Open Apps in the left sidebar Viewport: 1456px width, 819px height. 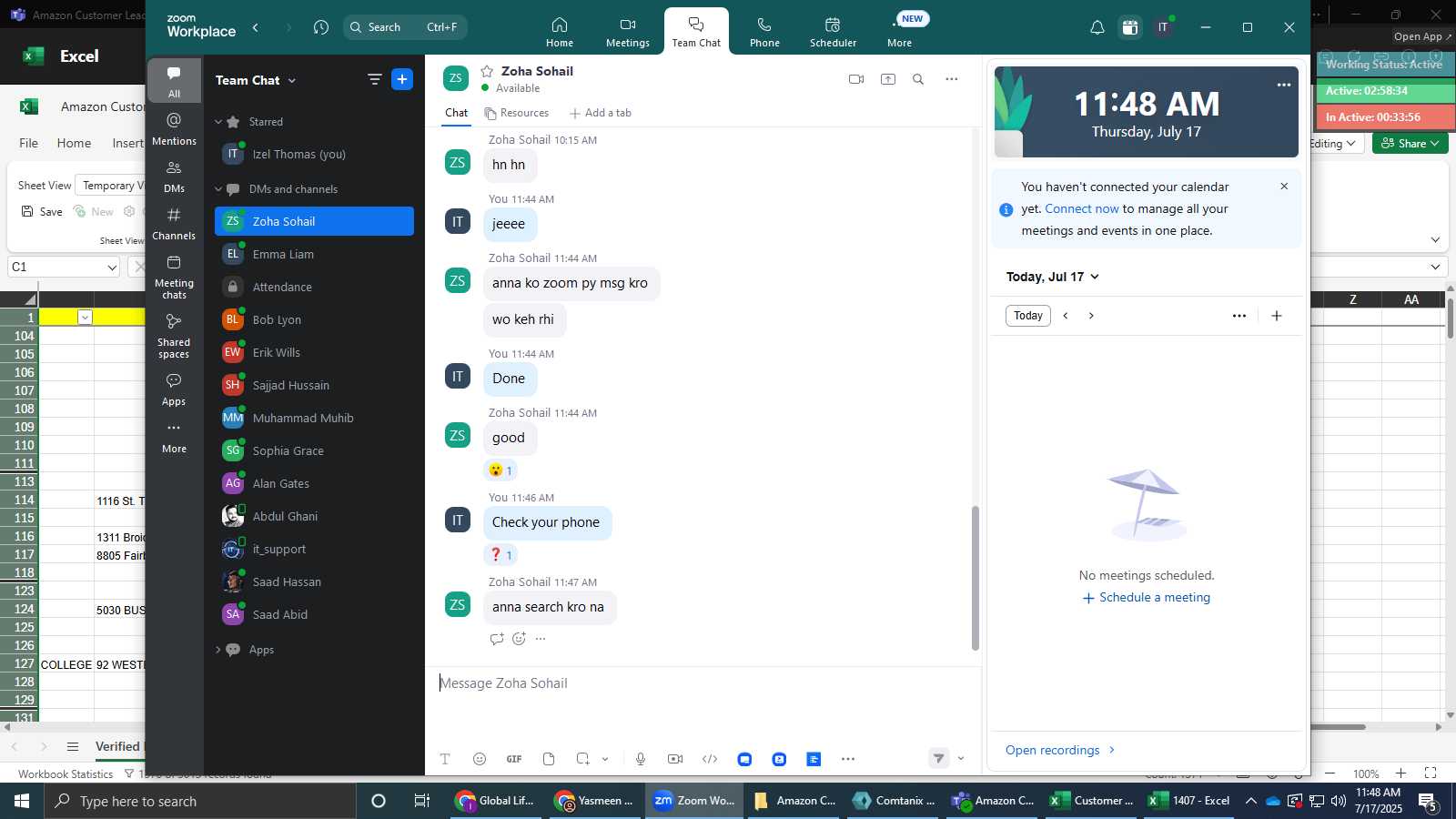point(174,389)
